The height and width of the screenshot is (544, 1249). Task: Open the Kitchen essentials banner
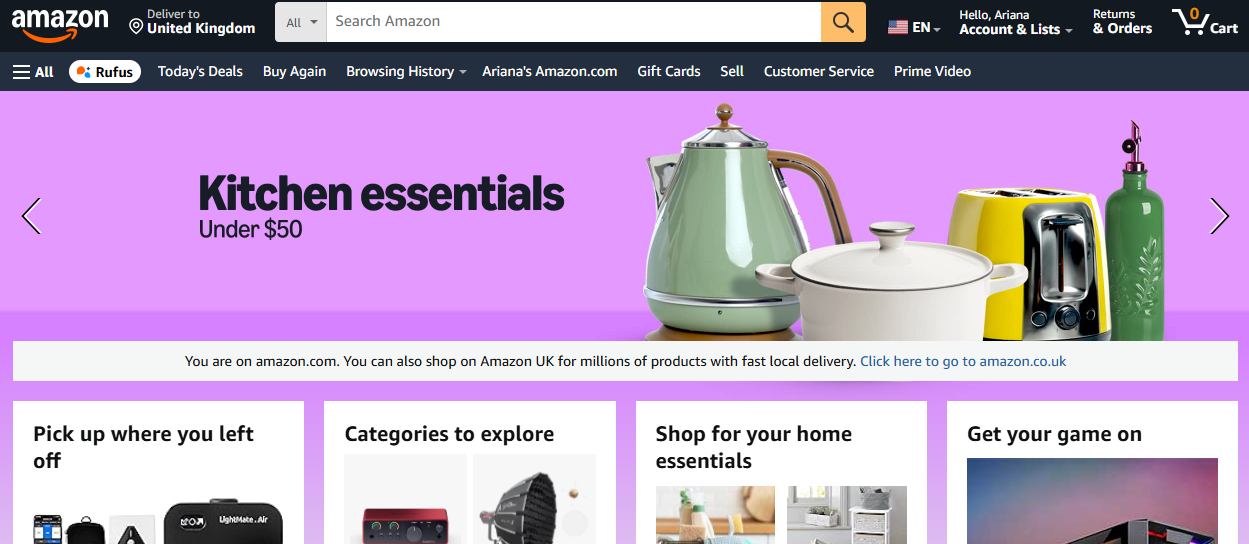(624, 215)
